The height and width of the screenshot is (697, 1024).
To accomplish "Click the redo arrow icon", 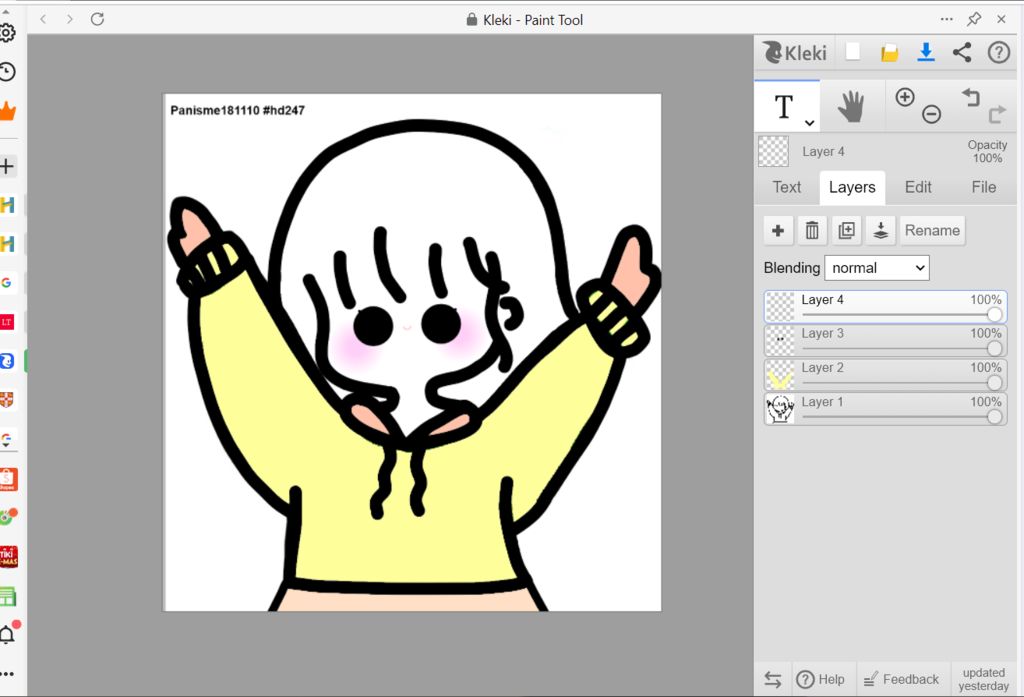I will (997, 114).
